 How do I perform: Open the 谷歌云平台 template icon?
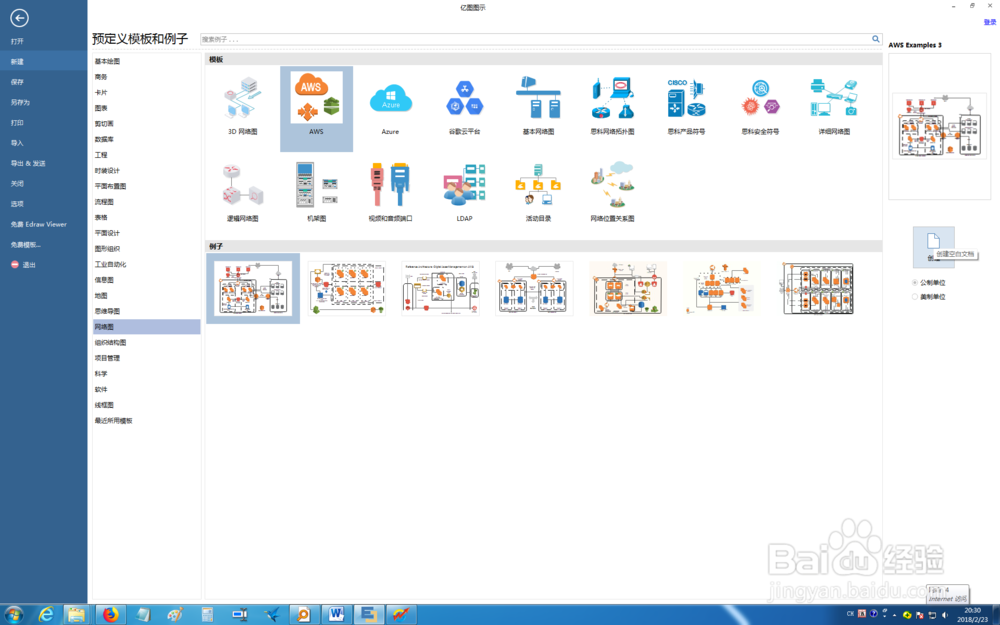[464, 98]
